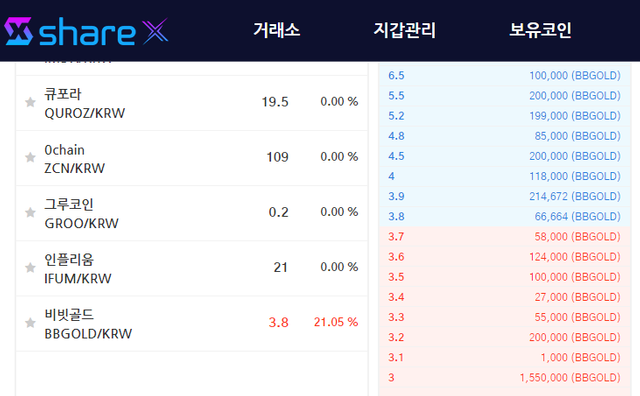Click the BBGOLD/KRW pair label
640x396 pixels.
pos(88,334)
